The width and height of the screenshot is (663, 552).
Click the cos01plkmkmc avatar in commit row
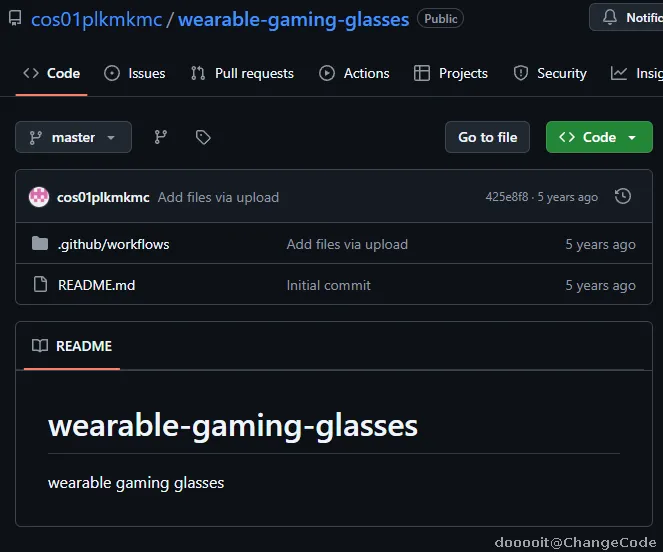pos(39,197)
